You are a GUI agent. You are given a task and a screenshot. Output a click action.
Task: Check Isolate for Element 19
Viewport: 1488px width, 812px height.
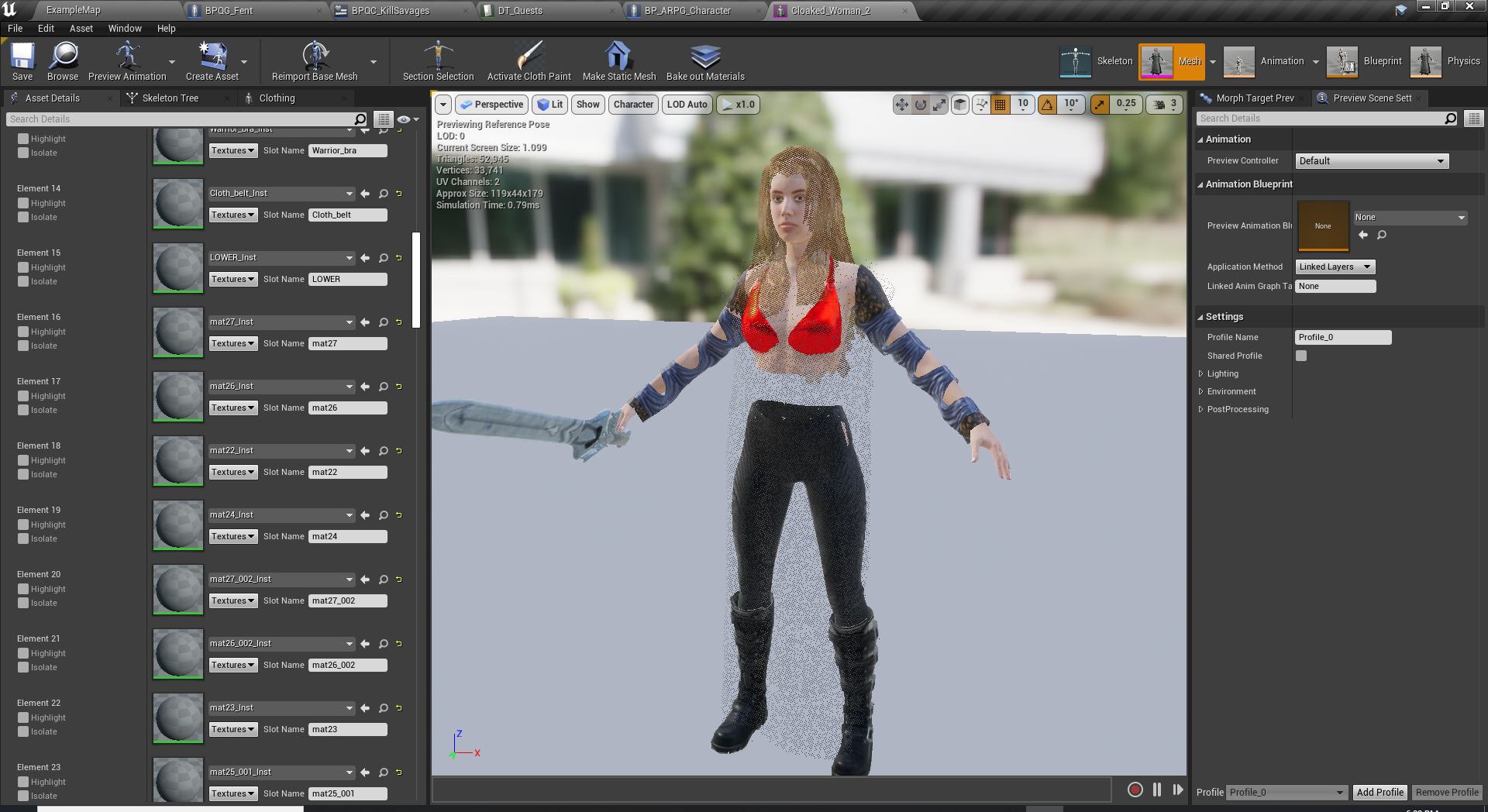tap(23, 539)
